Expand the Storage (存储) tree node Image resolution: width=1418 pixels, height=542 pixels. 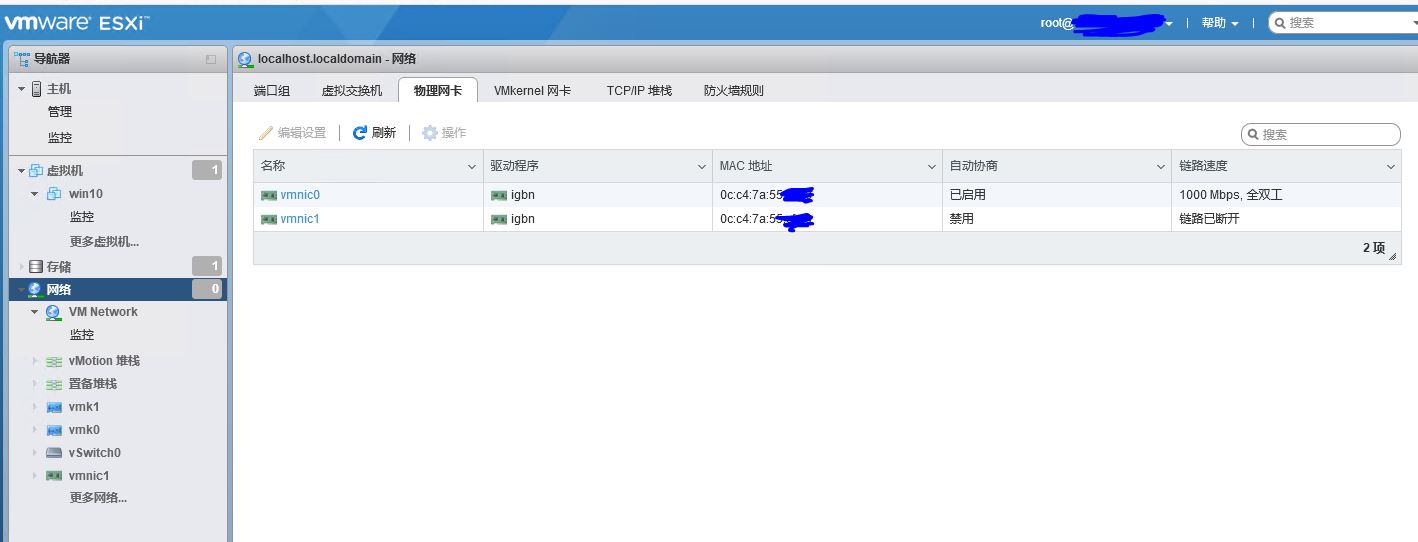click(21, 267)
